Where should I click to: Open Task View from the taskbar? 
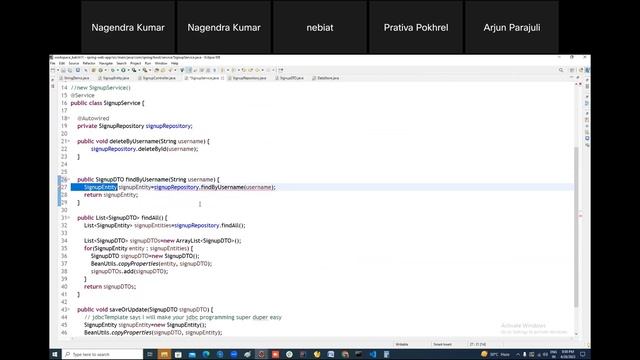(149, 354)
